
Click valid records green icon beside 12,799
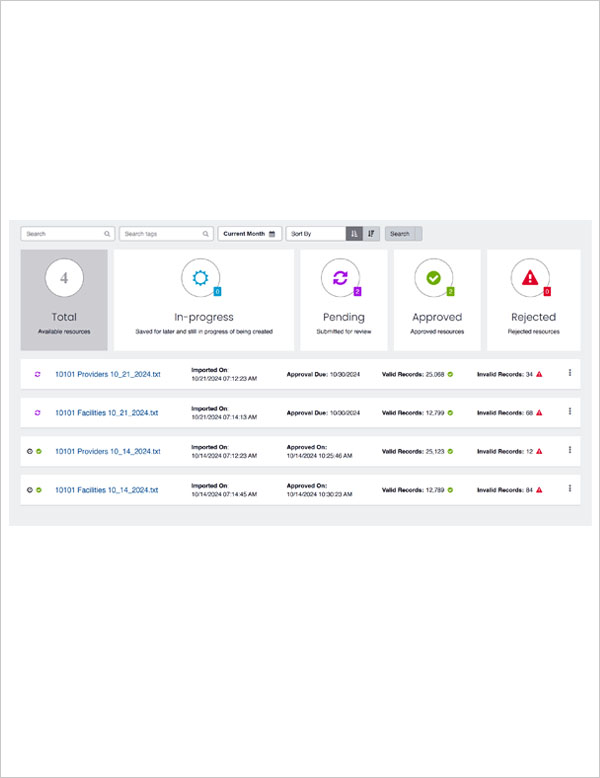[x=450, y=413]
